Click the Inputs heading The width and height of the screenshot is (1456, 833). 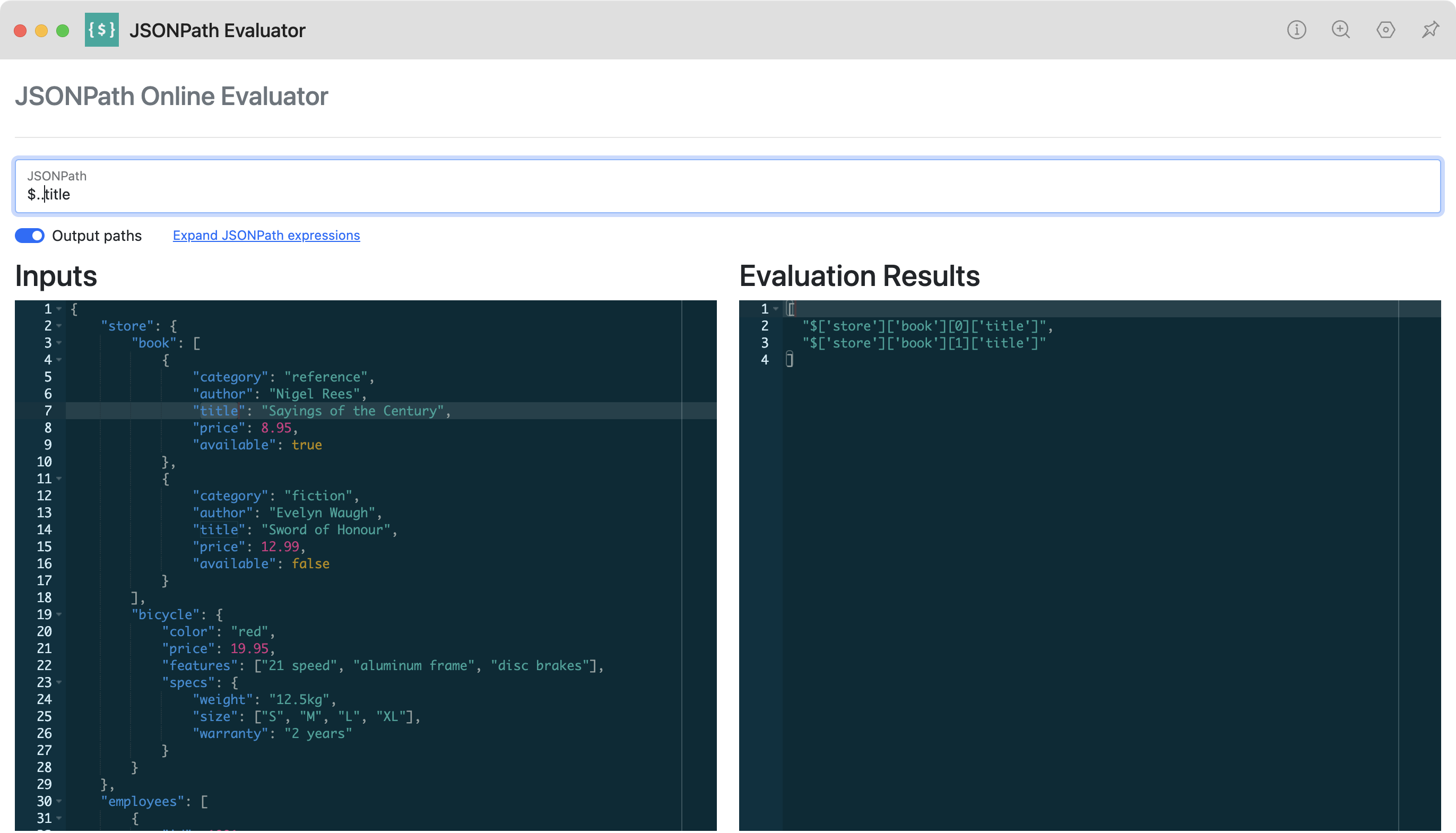pyautogui.click(x=56, y=276)
